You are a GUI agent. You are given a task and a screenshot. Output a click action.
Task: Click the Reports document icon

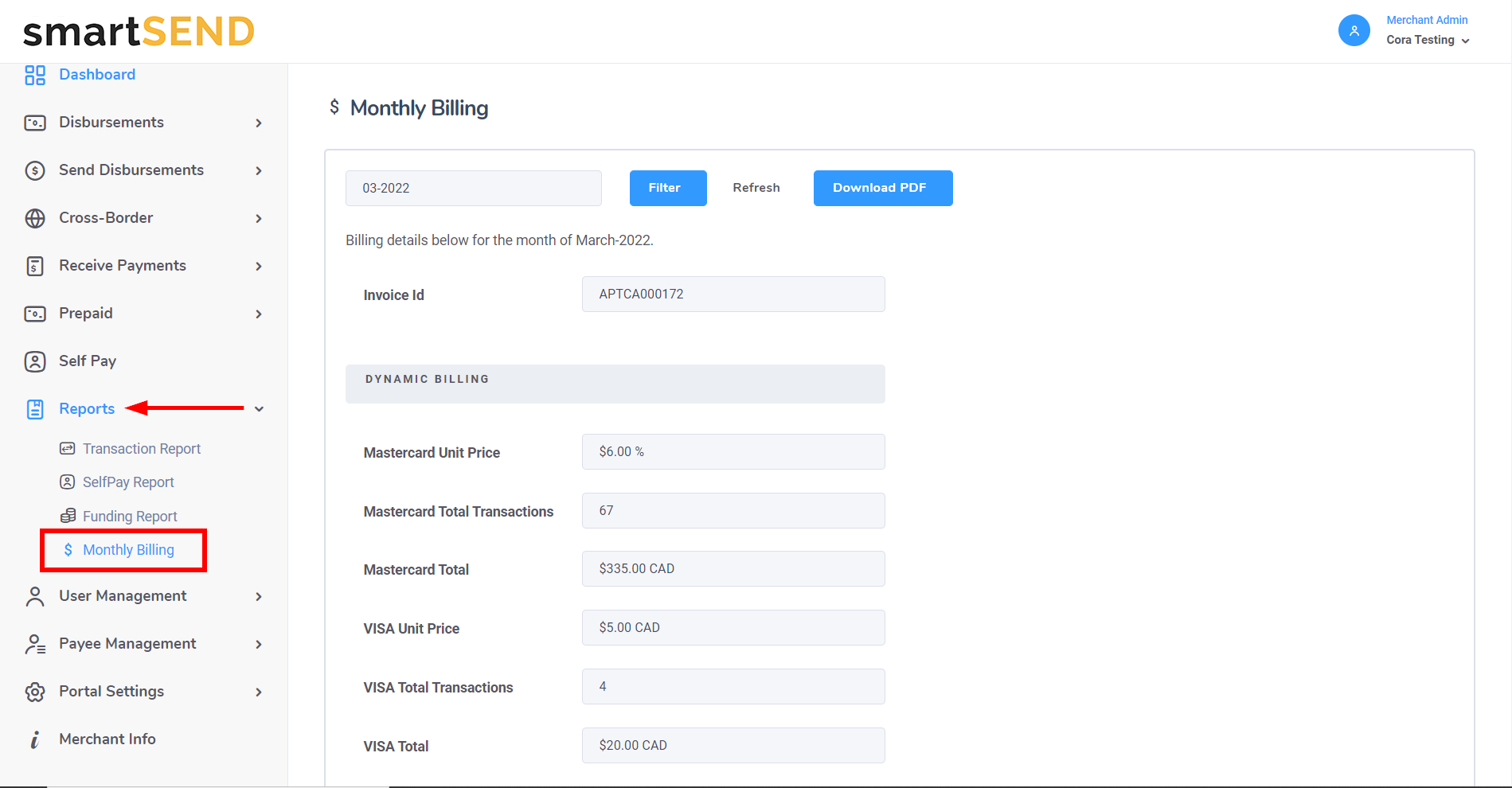tap(35, 409)
